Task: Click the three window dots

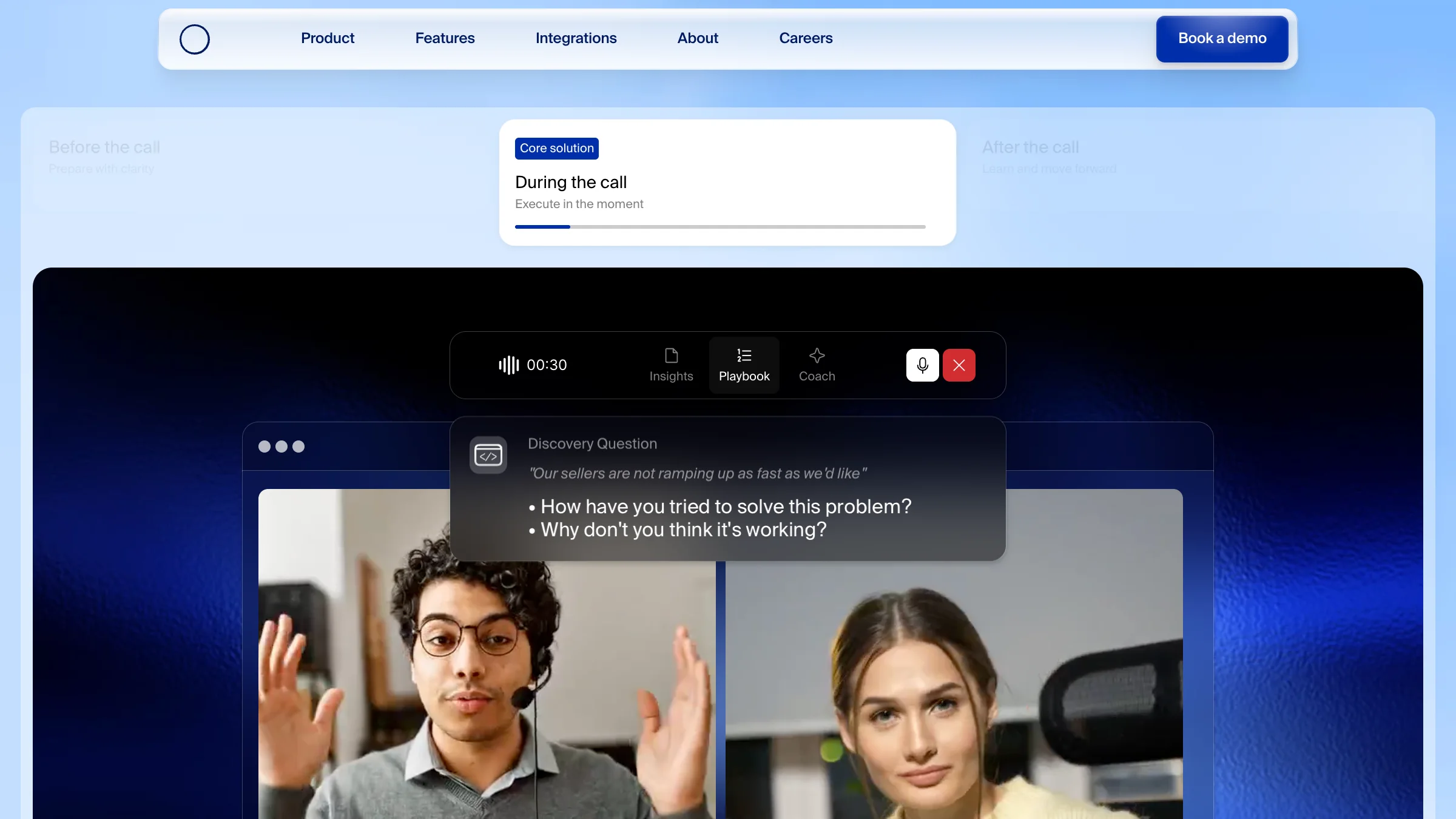Action: click(x=281, y=447)
